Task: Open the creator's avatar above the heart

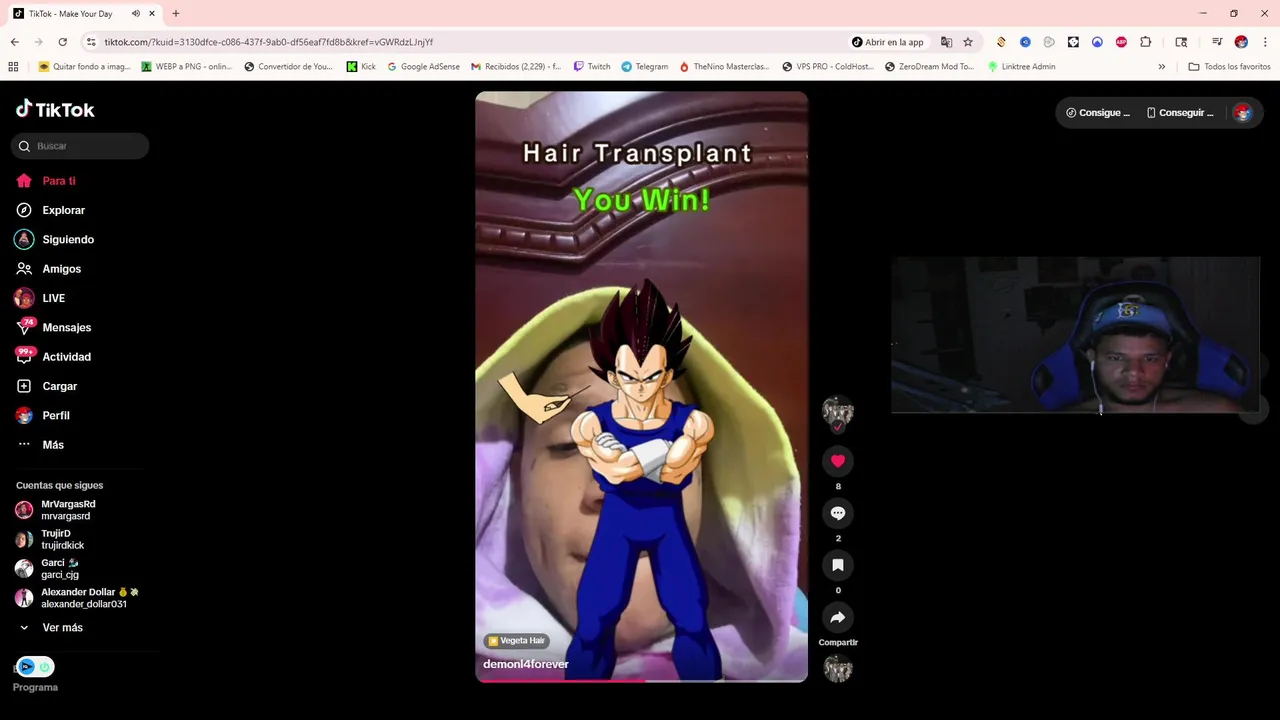Action: click(838, 412)
